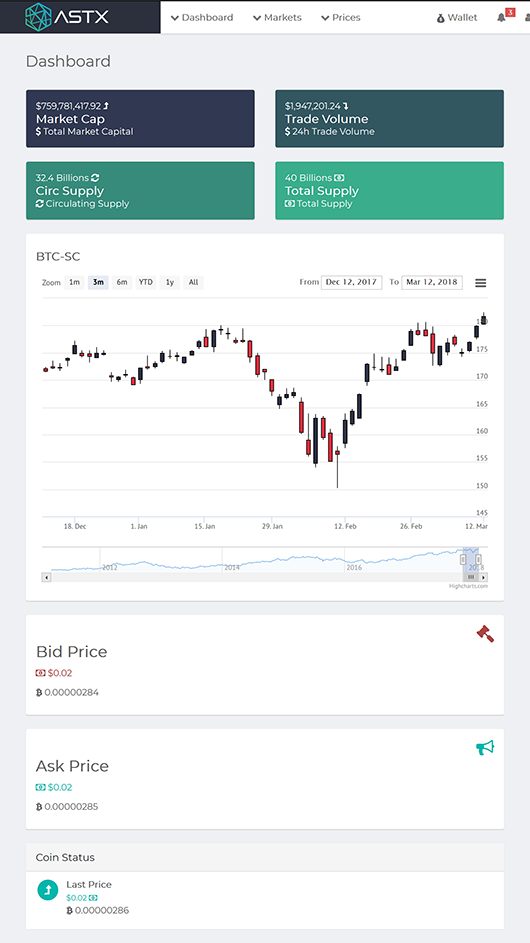This screenshot has height=943, width=530.
Task: Click the Wallet money bag icon
Action: pos(441,18)
